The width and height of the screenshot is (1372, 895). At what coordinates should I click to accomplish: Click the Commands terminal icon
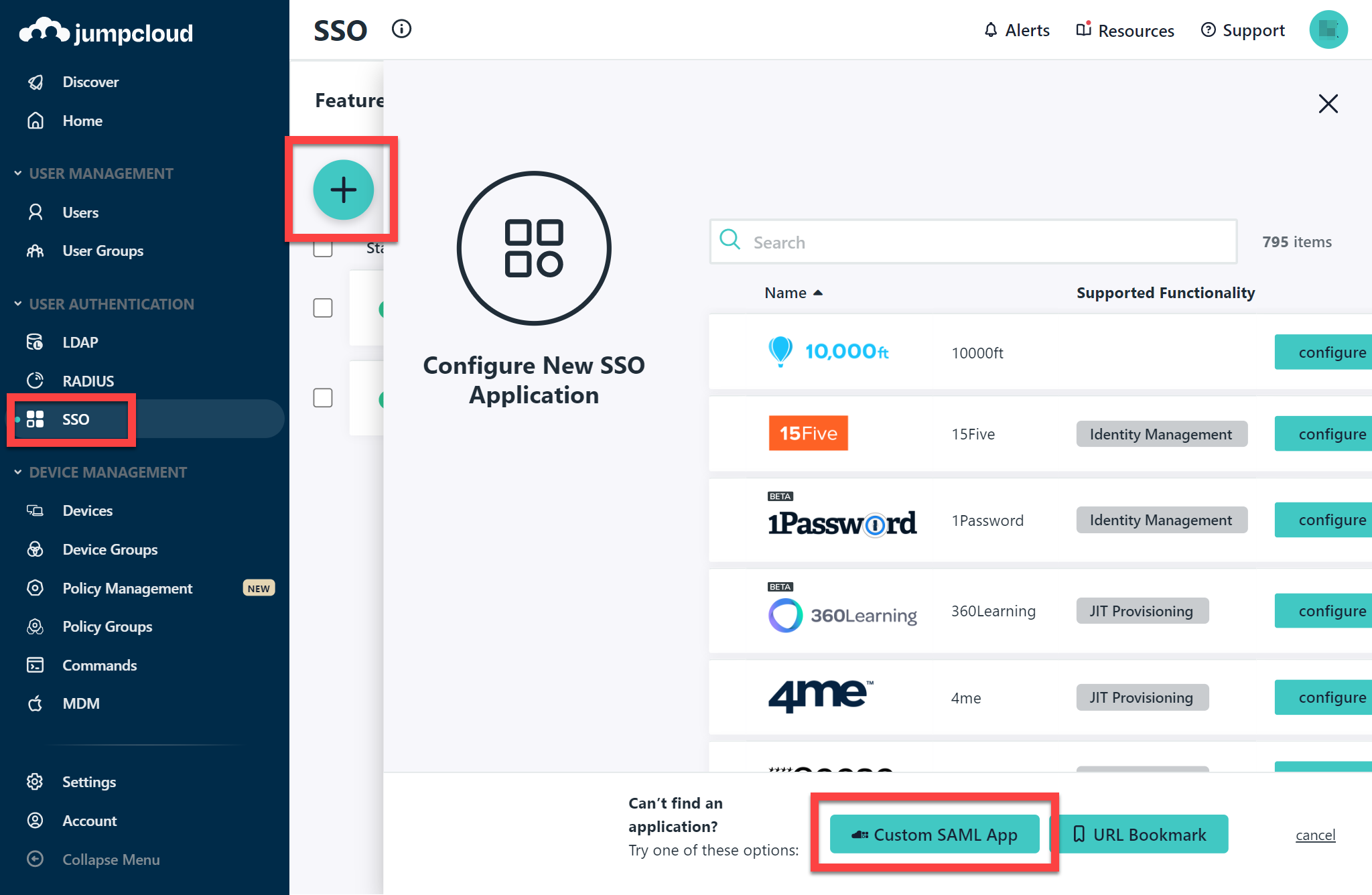(36, 665)
